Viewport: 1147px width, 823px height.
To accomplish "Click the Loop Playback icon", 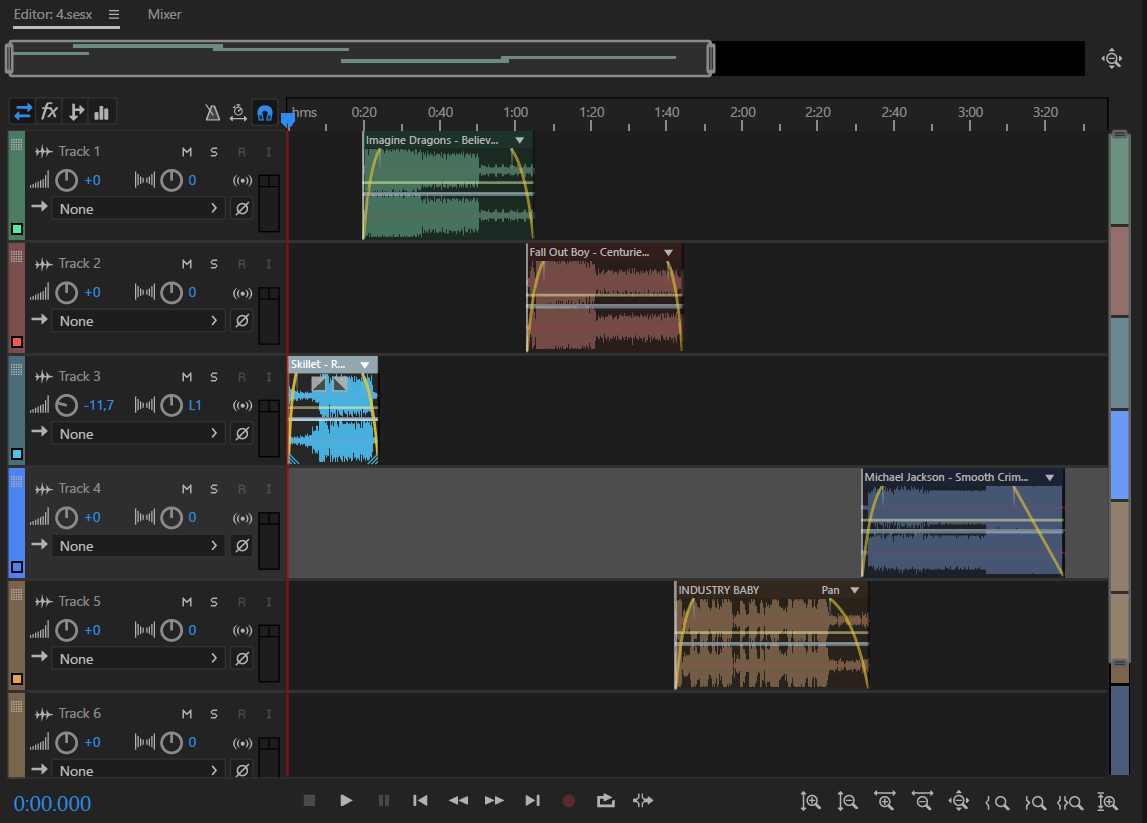I will click(605, 800).
